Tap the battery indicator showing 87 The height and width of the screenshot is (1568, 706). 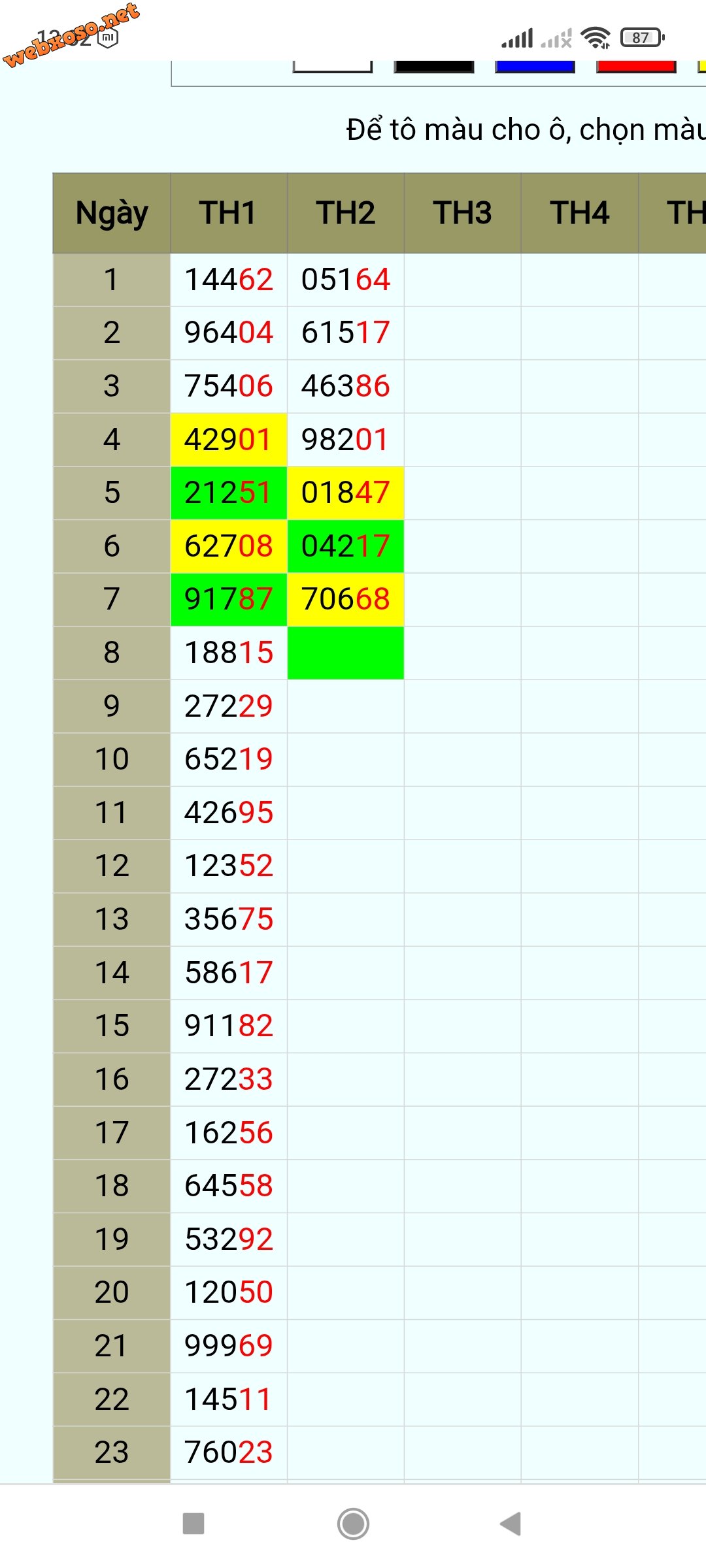[643, 38]
